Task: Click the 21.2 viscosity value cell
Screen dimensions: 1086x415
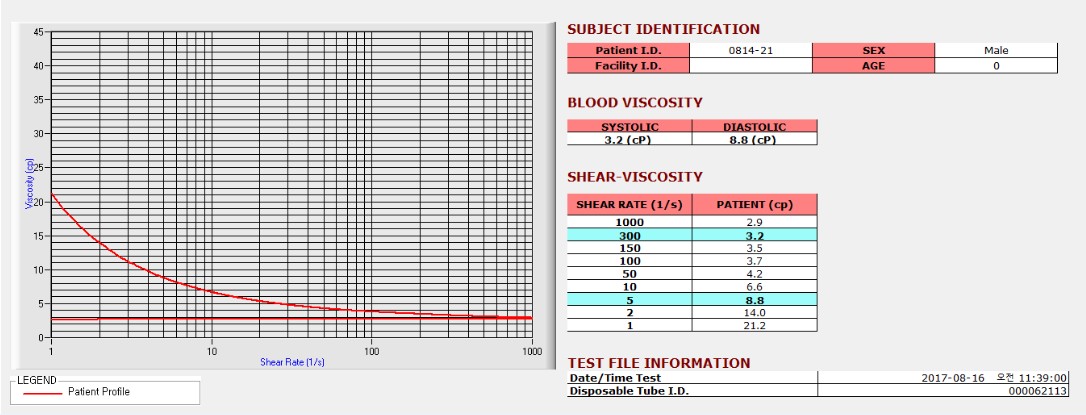Action: tap(755, 326)
